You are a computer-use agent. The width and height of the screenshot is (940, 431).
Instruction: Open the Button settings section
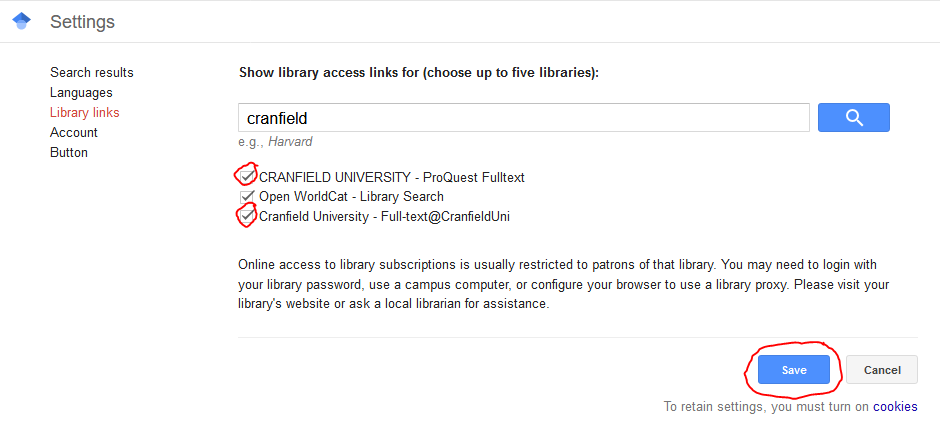pyautogui.click(x=69, y=153)
